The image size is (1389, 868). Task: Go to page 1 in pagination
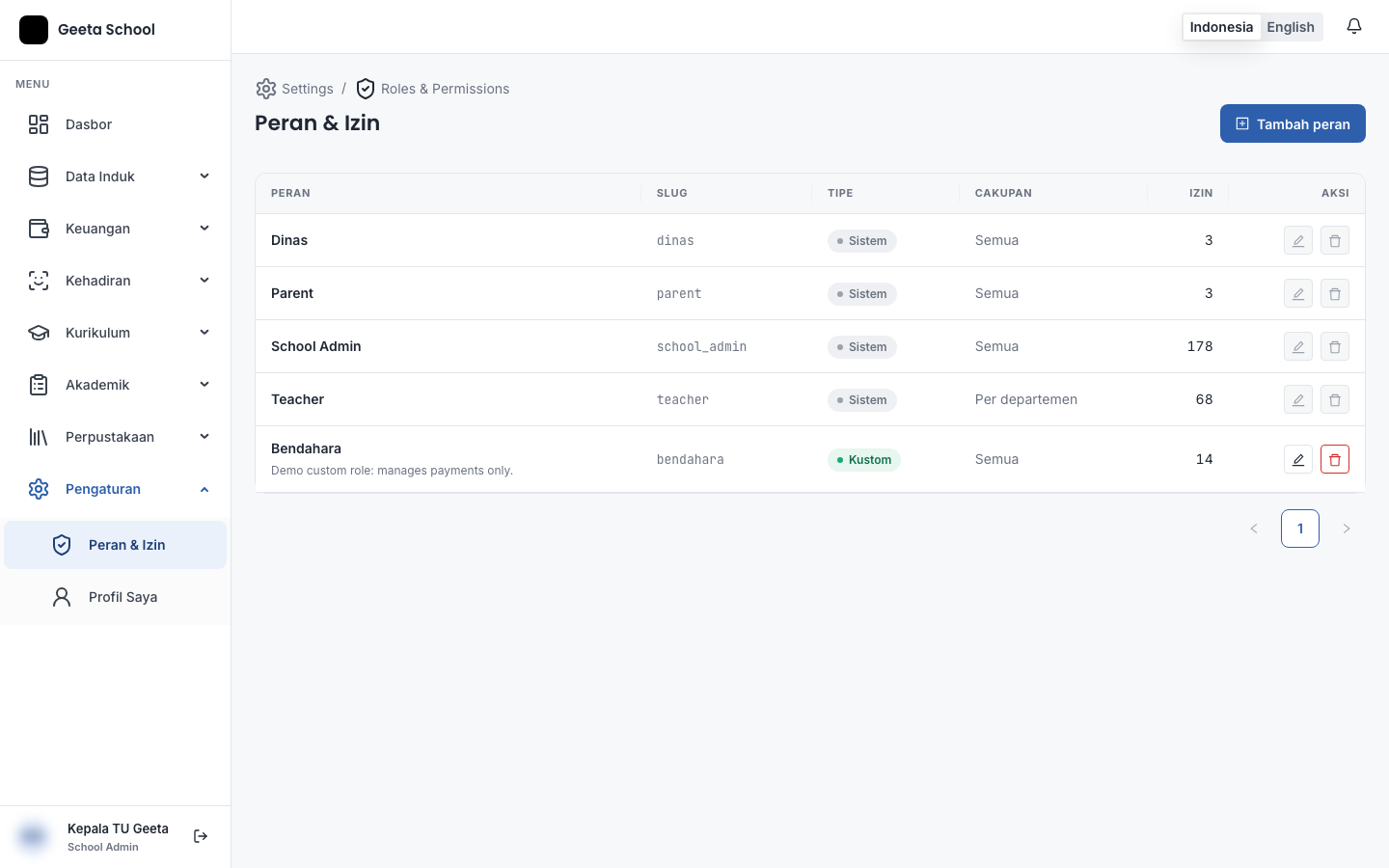(1300, 529)
